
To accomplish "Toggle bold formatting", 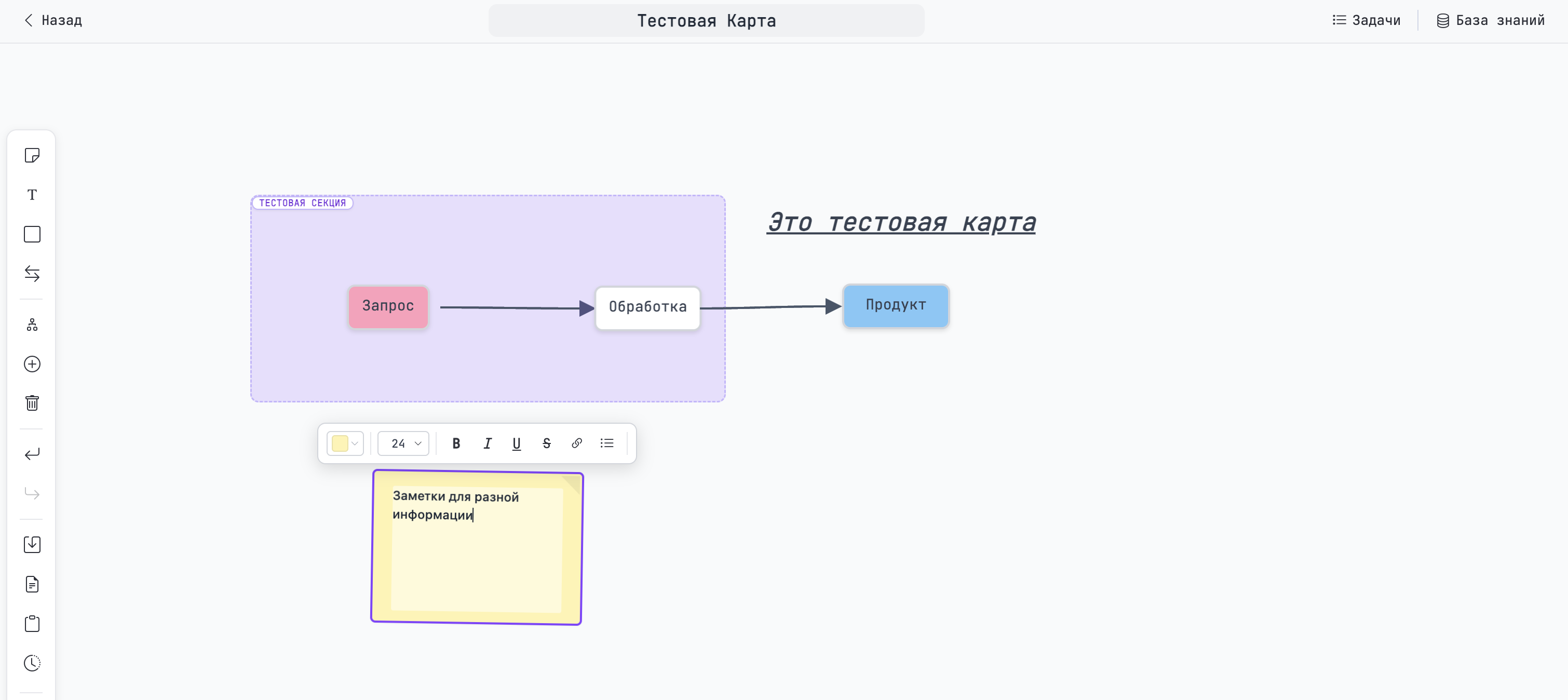I will pyautogui.click(x=456, y=444).
